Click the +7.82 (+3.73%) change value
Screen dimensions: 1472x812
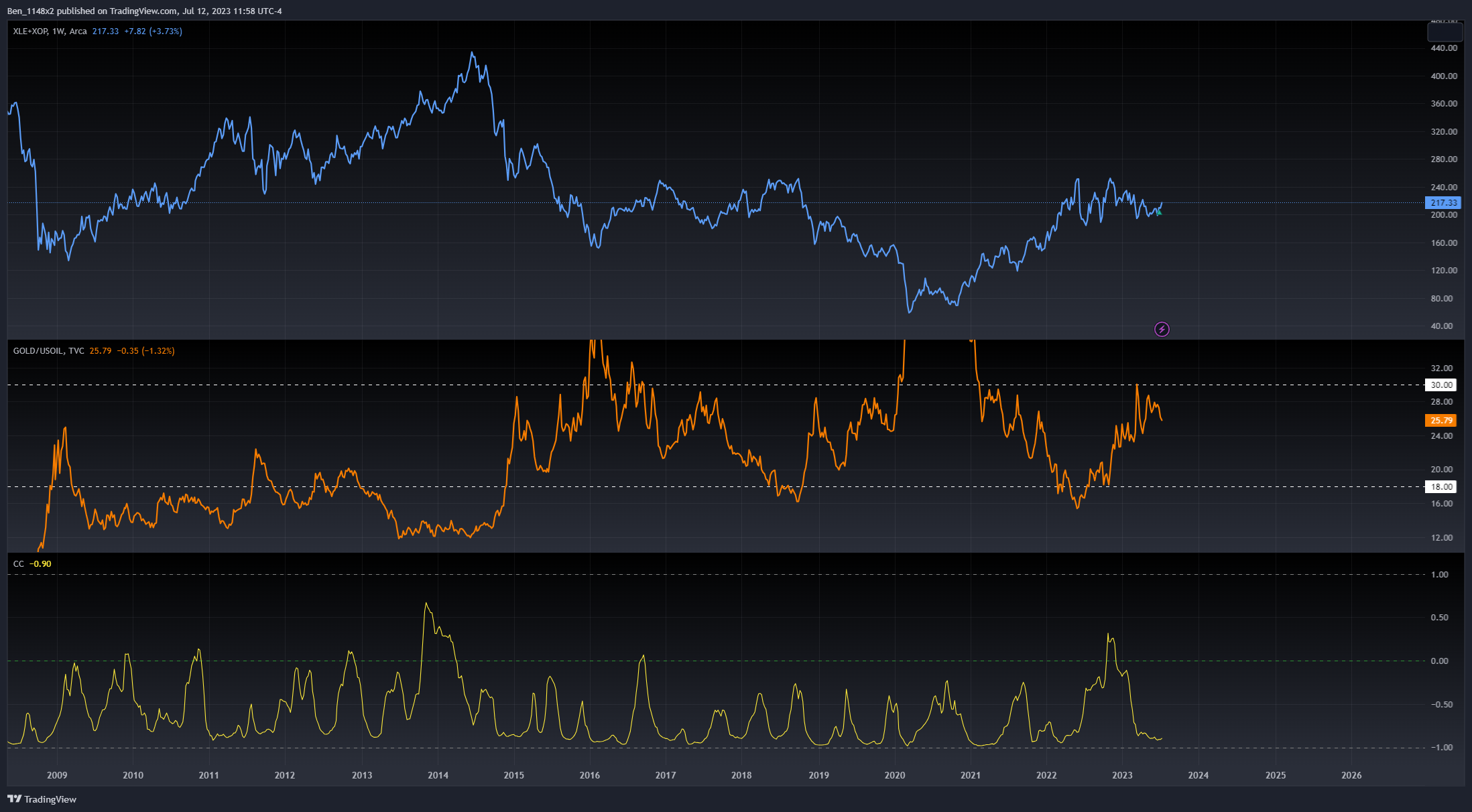pos(153,31)
